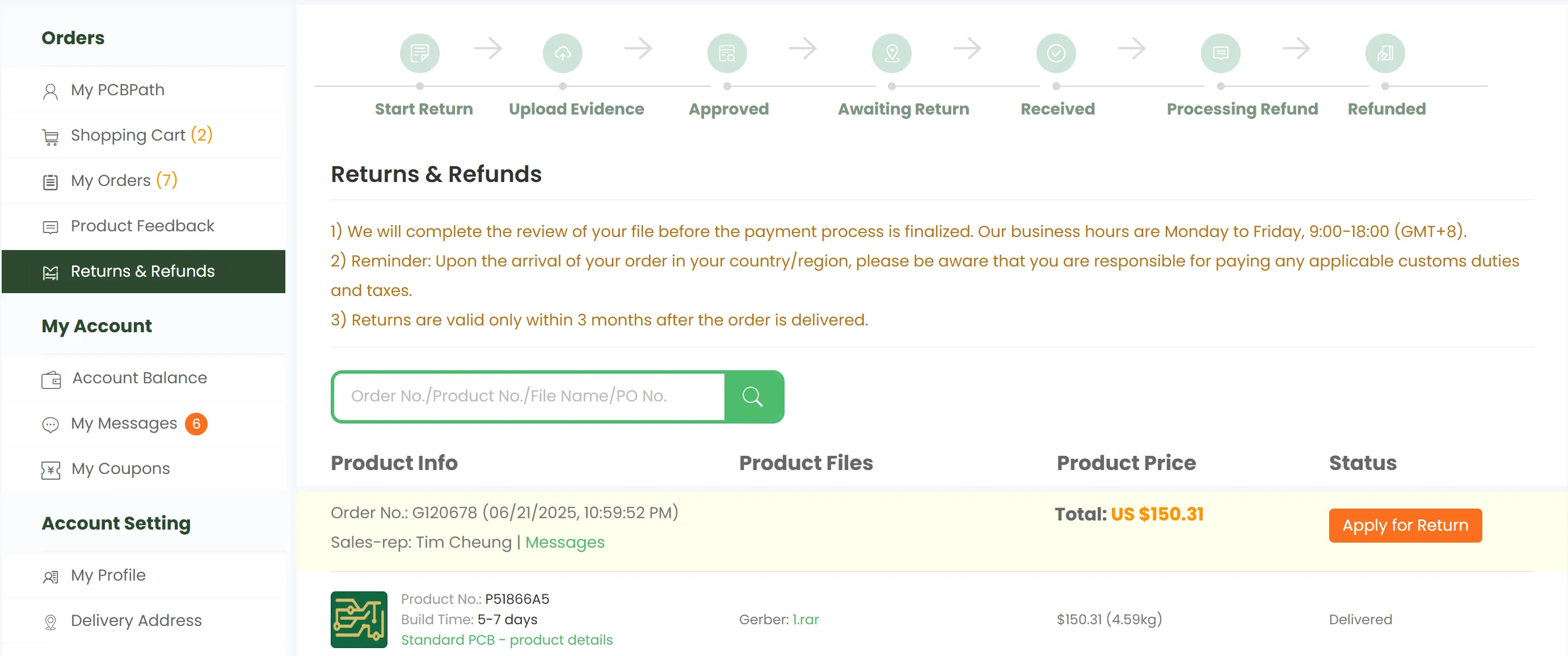Image resolution: width=1568 pixels, height=656 pixels.
Task: Click the Start Return step icon
Action: pyautogui.click(x=419, y=53)
